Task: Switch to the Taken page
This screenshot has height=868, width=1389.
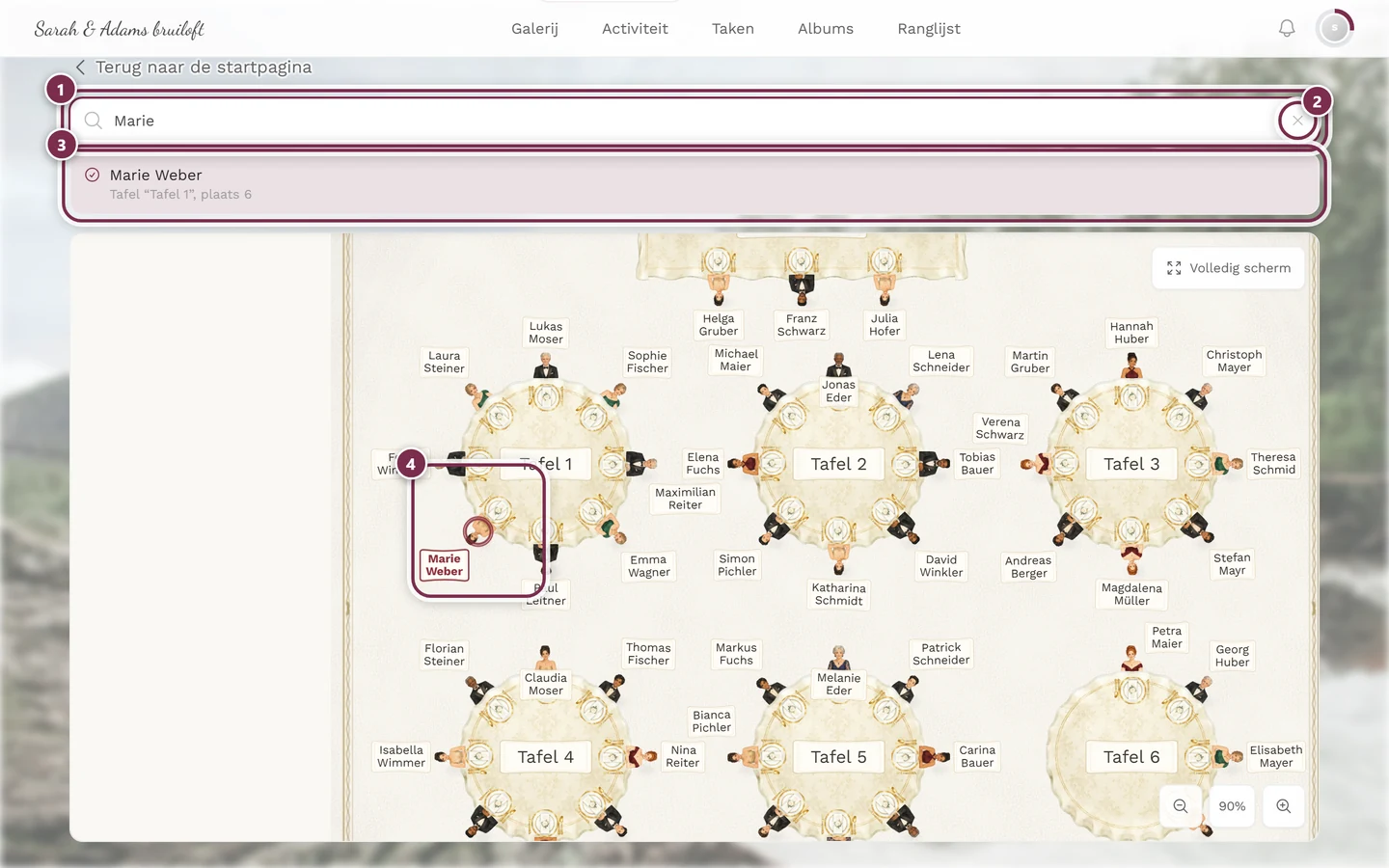Action: pos(733,29)
